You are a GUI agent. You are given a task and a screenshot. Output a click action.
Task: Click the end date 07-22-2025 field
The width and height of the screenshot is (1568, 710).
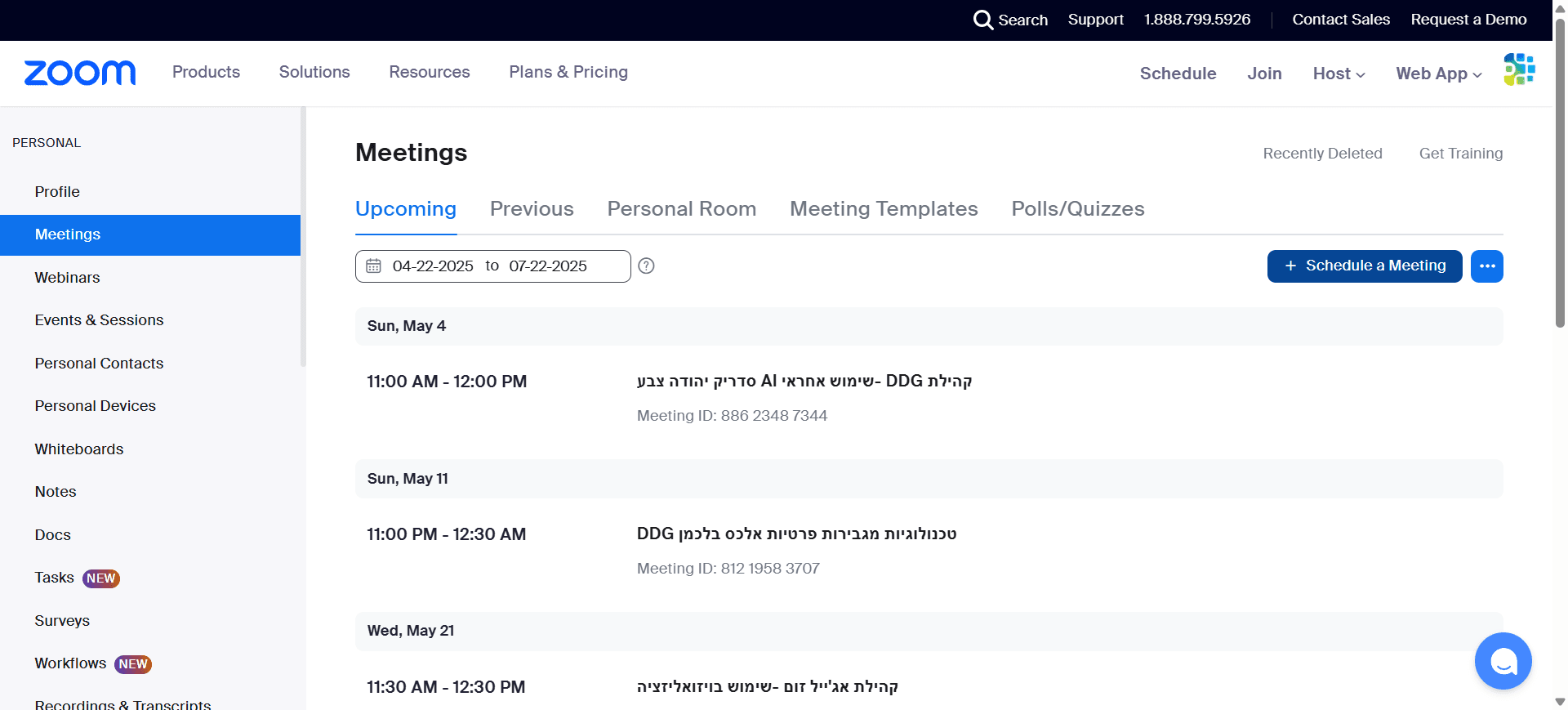click(548, 266)
